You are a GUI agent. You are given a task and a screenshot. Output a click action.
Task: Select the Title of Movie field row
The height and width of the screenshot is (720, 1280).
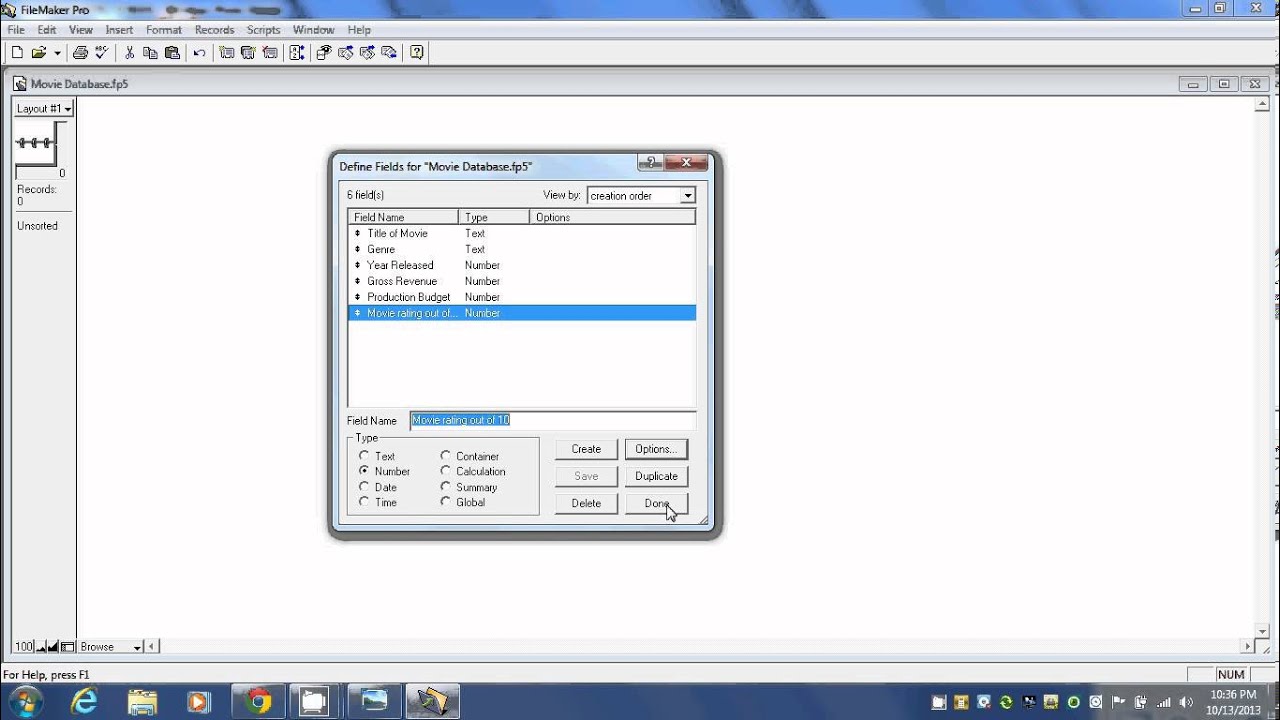521,233
